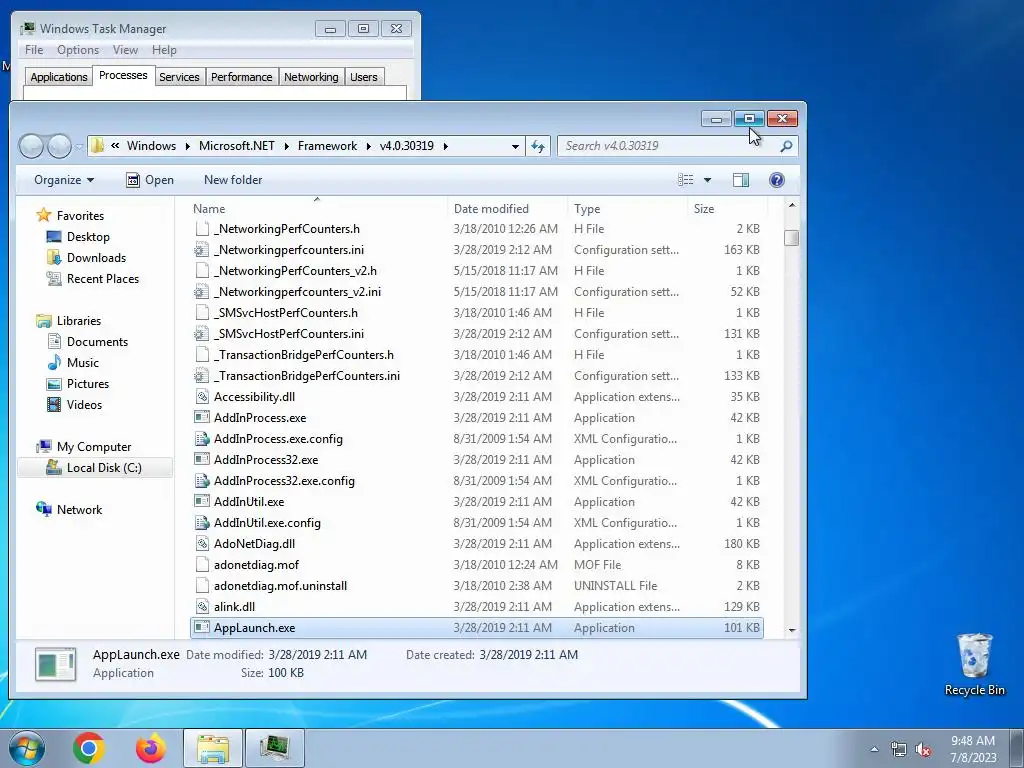
Task: Click the Change your view icon
Action: 686,180
